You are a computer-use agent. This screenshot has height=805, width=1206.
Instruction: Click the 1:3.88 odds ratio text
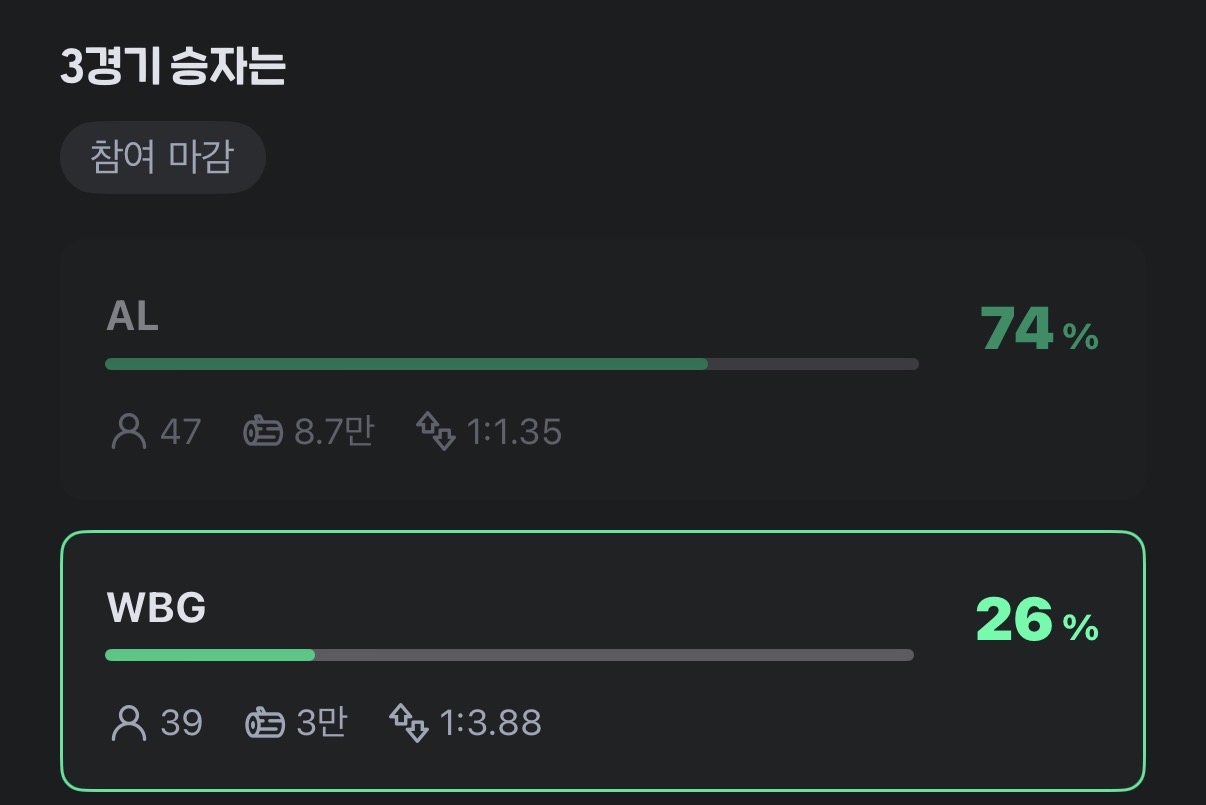tap(490, 722)
